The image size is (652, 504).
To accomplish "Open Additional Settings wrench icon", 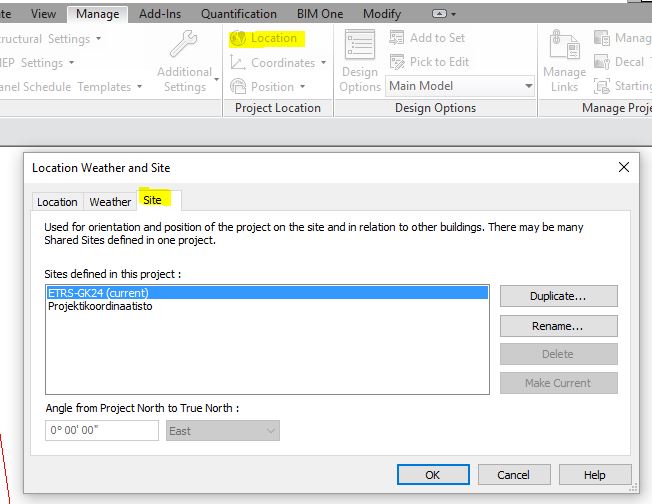I will pyautogui.click(x=183, y=43).
